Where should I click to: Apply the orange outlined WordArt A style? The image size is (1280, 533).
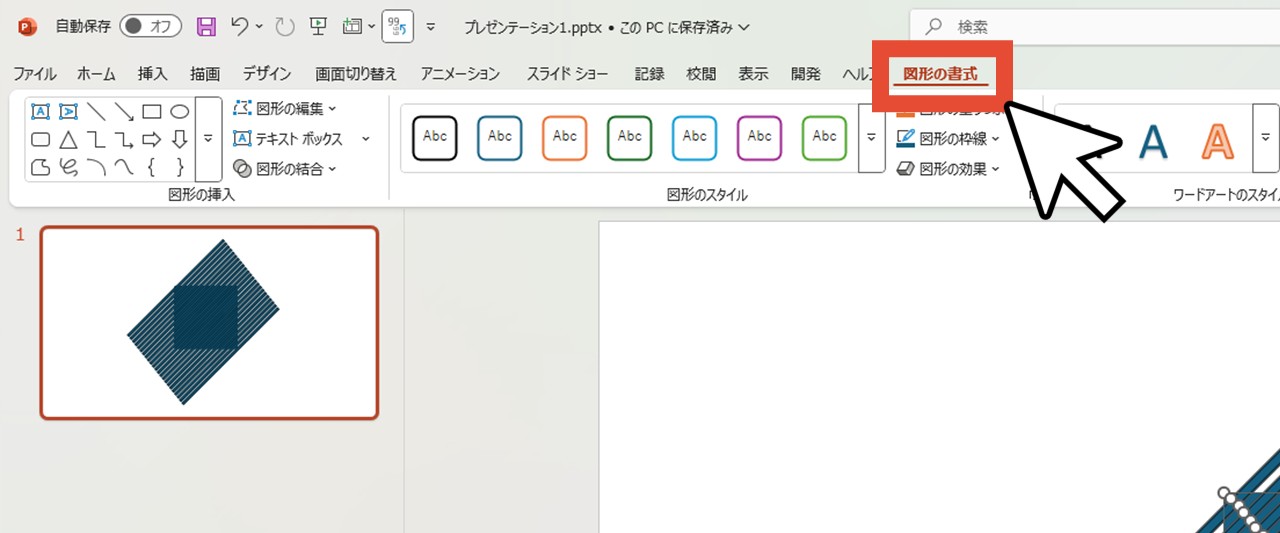[x=1217, y=142]
